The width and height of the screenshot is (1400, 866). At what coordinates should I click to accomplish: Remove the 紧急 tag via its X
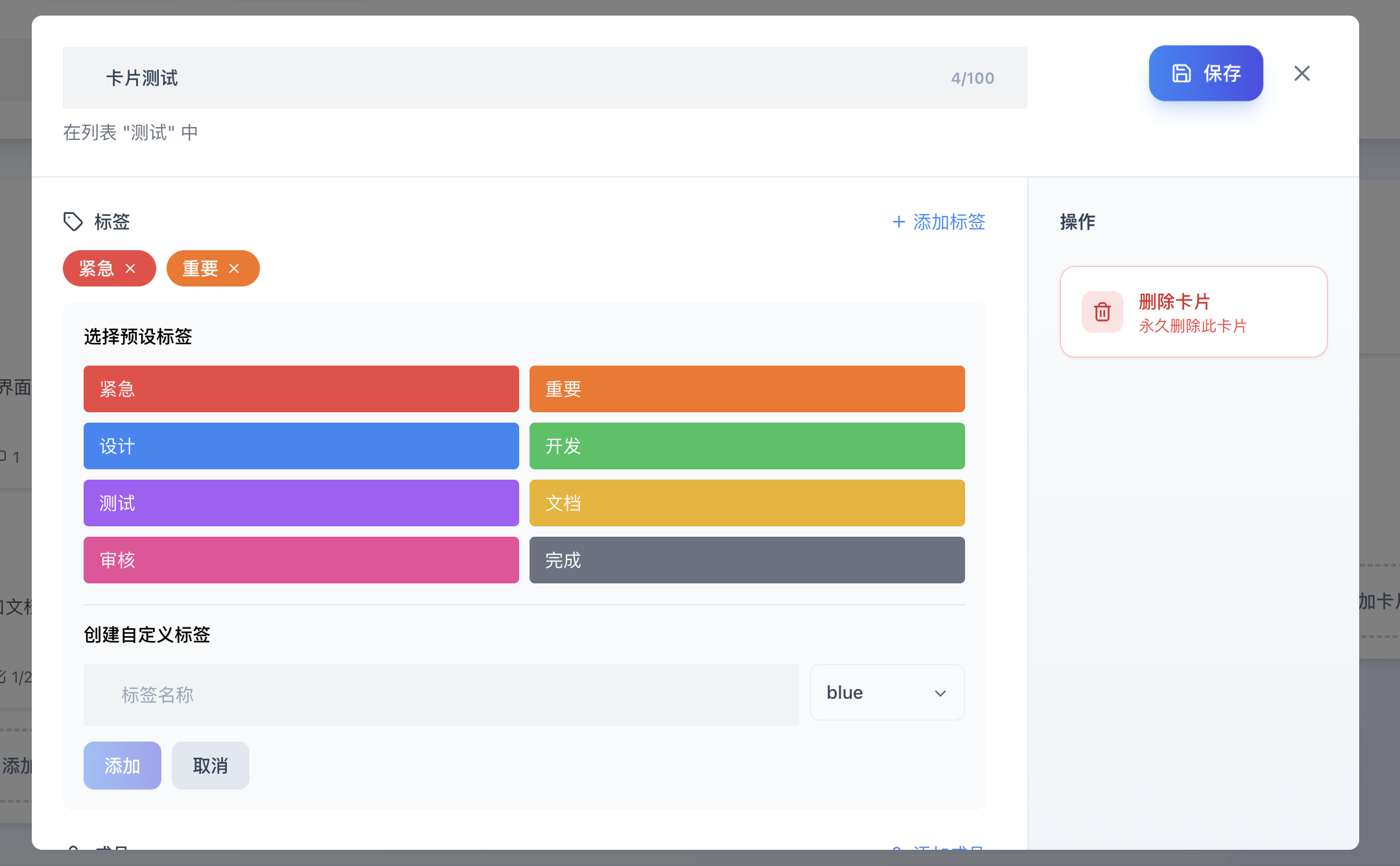tap(130, 268)
